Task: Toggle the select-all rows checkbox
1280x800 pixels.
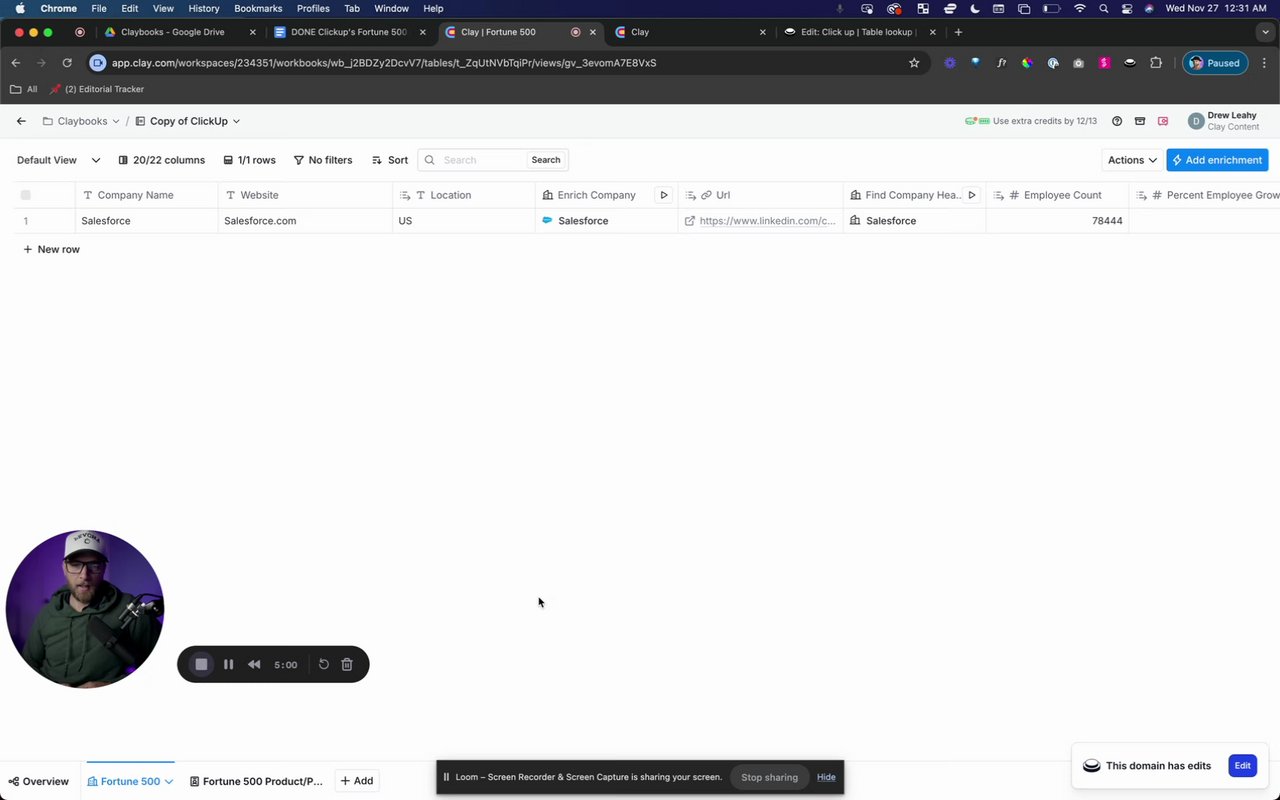Action: click(x=26, y=195)
